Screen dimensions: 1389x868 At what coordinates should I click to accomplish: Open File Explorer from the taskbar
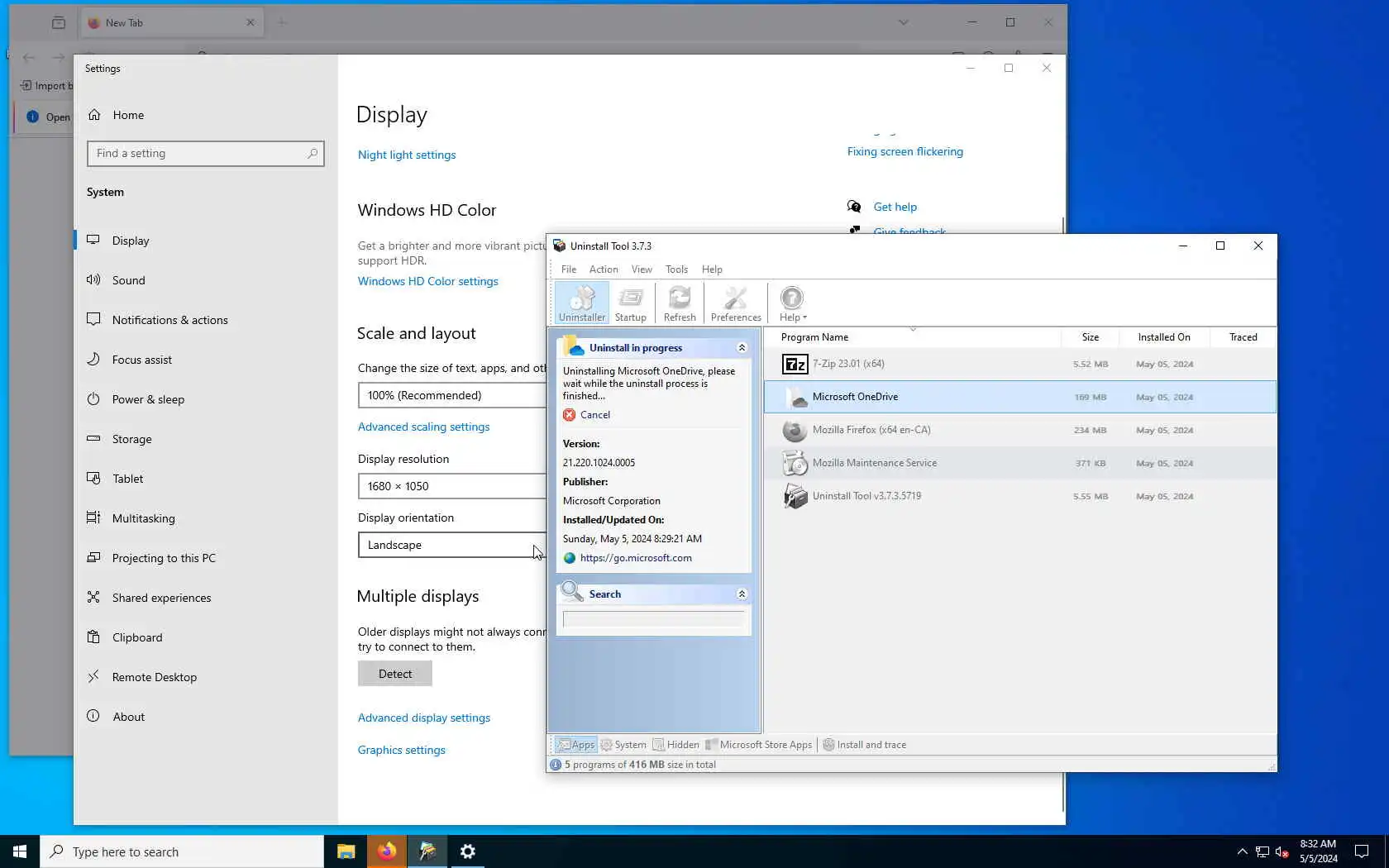346,851
